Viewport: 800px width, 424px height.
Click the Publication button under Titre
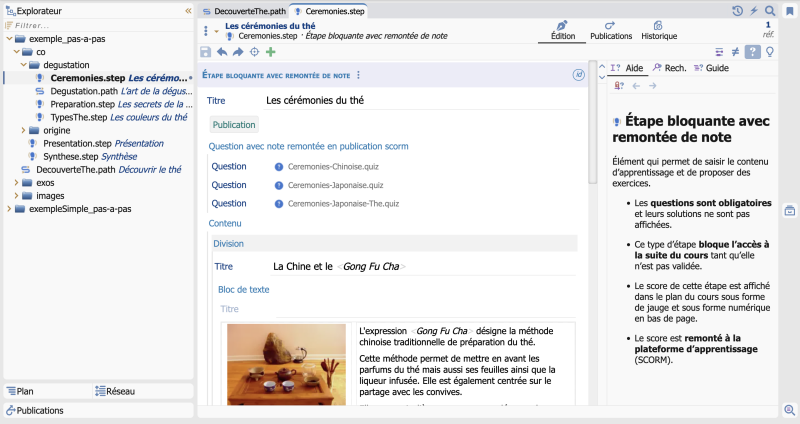[x=234, y=124]
